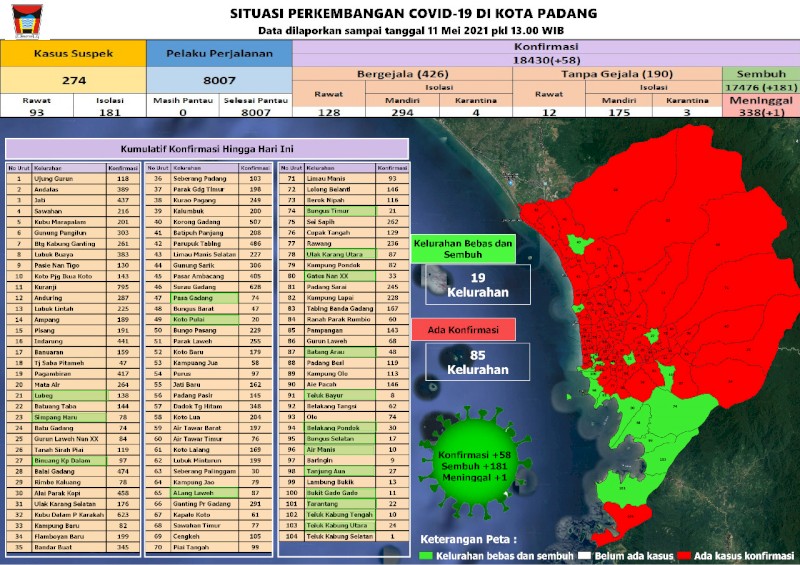Click the 'Kubu Dalam P Karakah' row
This screenshot has height=565, width=800.
pos(73,514)
